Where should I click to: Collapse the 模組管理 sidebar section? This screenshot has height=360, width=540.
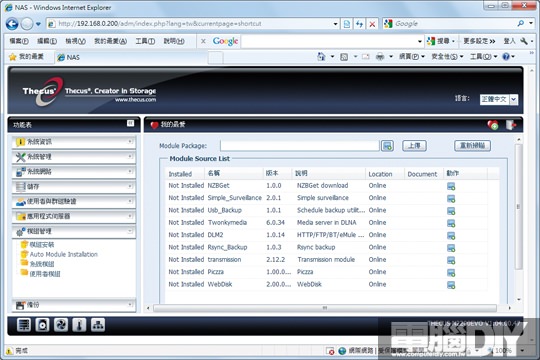(x=74, y=231)
